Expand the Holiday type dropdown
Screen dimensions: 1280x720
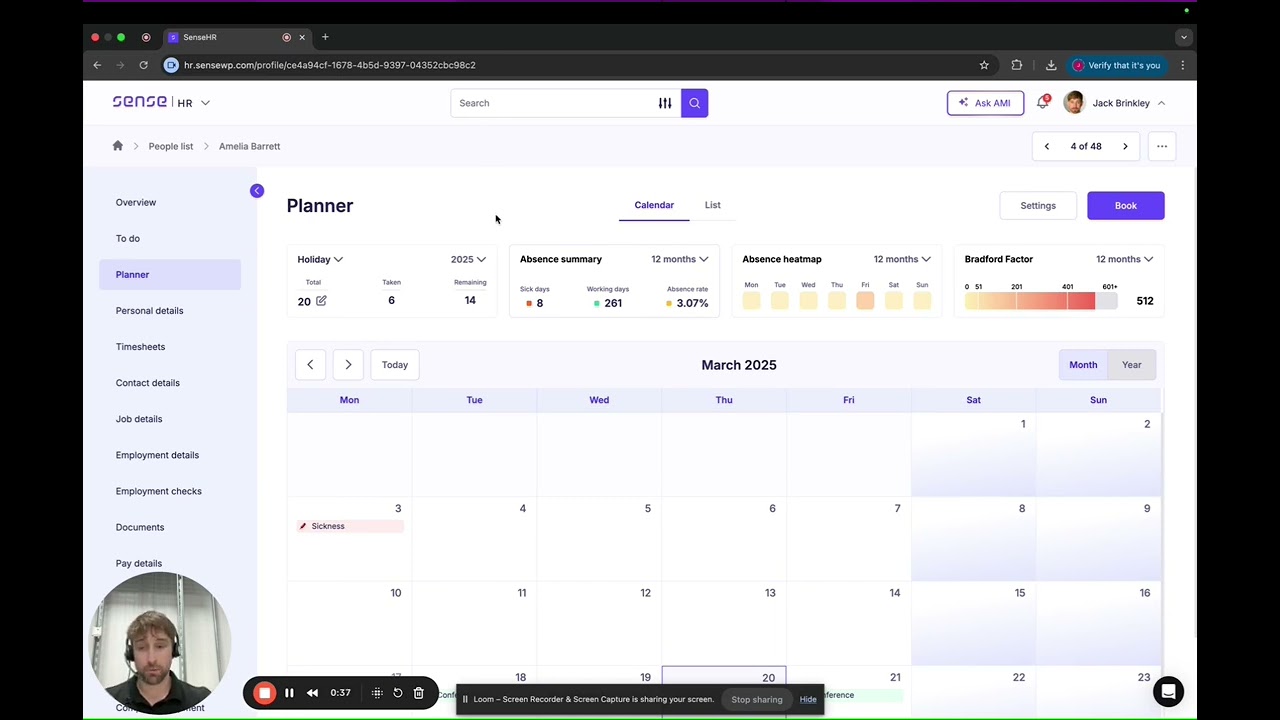pyautogui.click(x=320, y=259)
